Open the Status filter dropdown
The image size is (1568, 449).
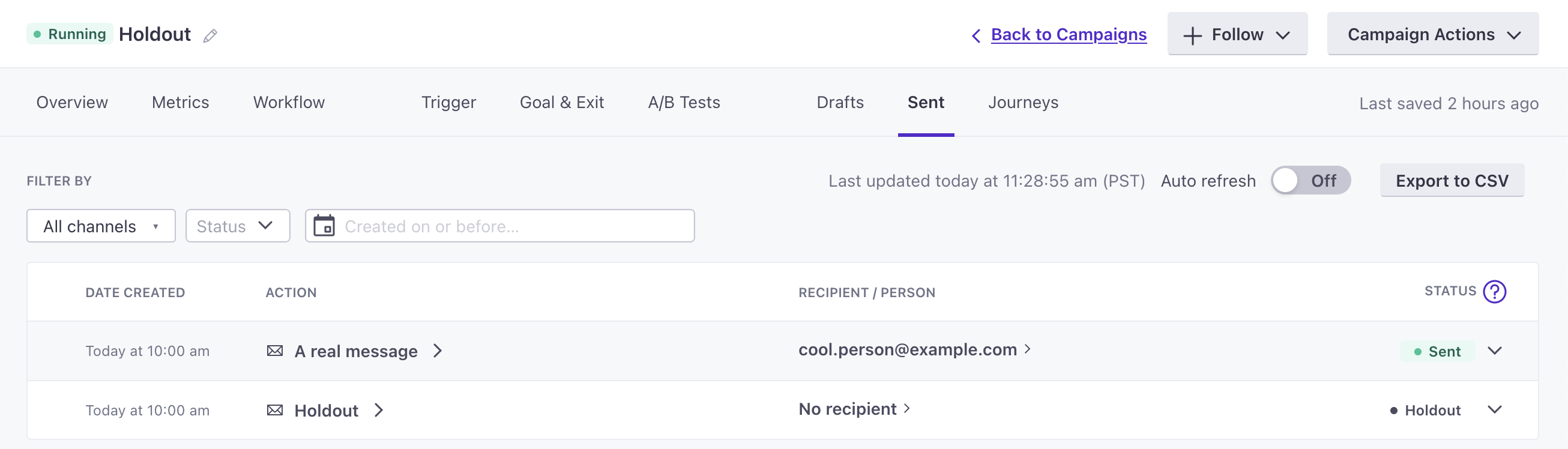pos(237,226)
